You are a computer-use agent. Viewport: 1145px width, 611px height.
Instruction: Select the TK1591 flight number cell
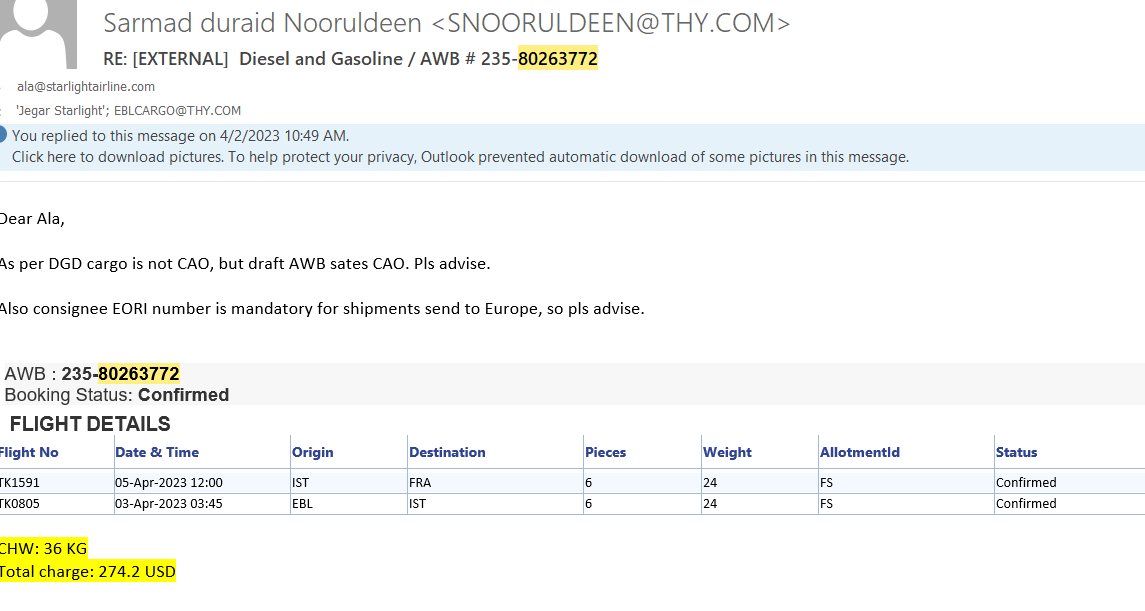pos(20,482)
